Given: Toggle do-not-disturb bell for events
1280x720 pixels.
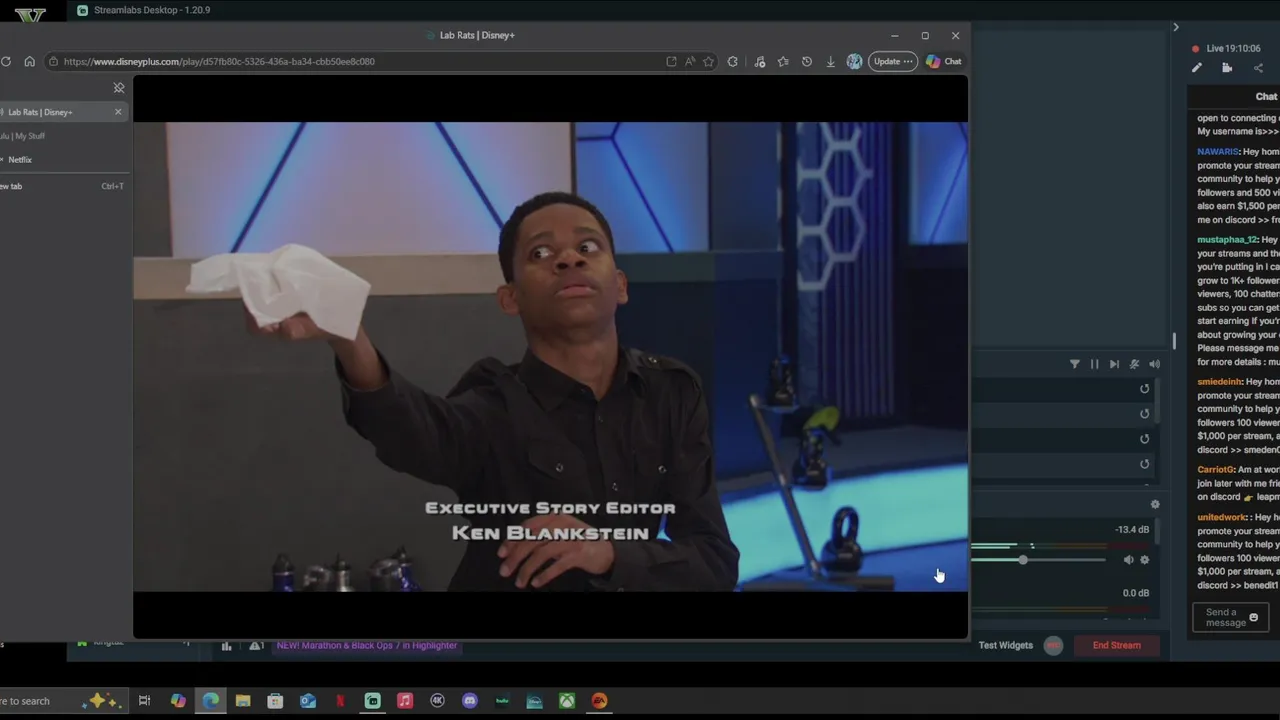Looking at the screenshot, I should click(1134, 364).
